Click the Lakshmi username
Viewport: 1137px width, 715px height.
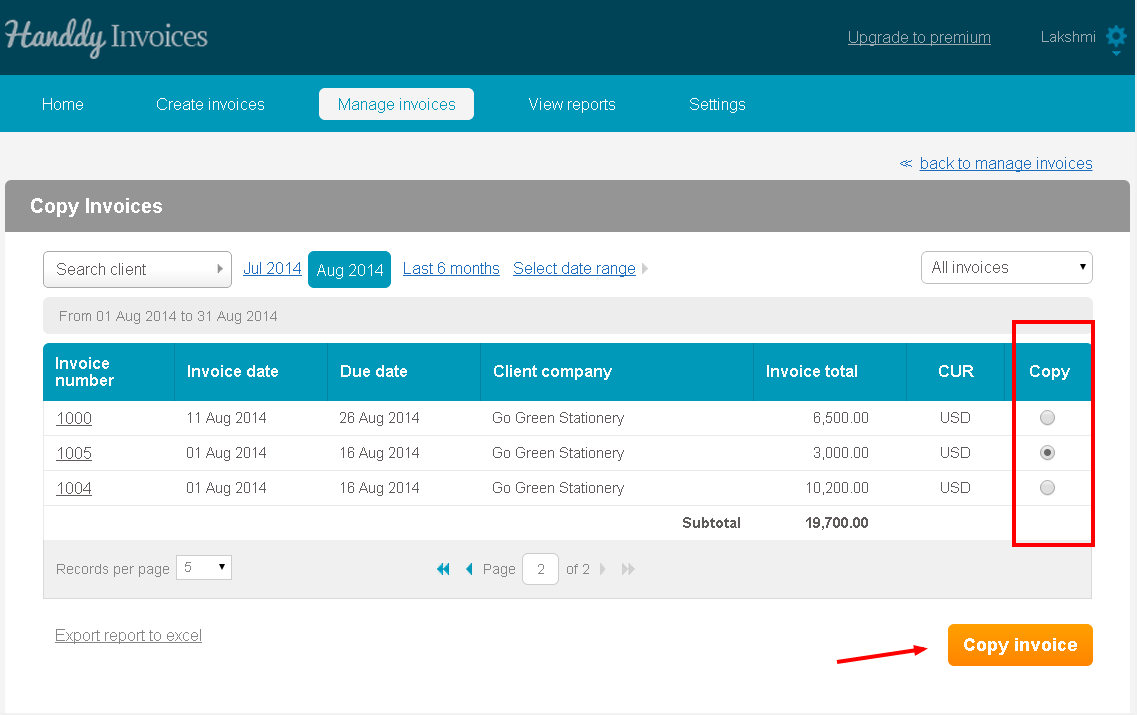pyautogui.click(x=1068, y=37)
